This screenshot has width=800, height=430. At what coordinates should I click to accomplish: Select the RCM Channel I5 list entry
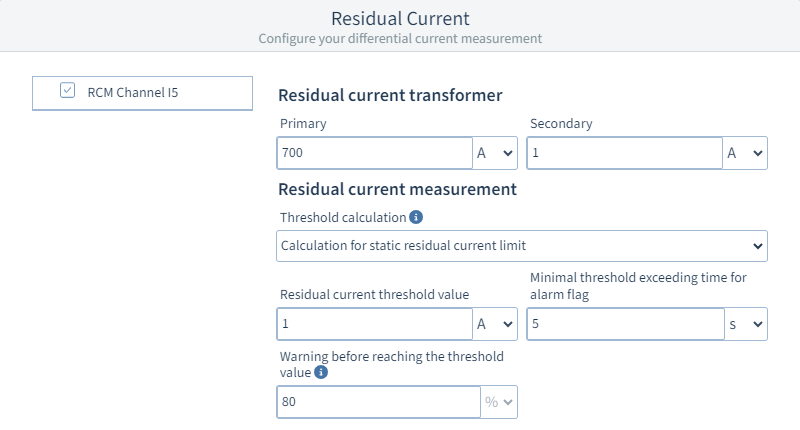tap(140, 92)
